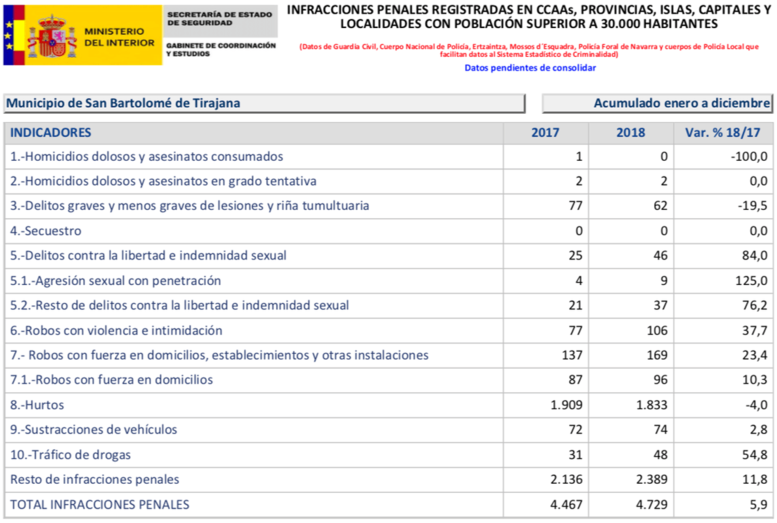Click the Datos pendientes de consolidar notice
Image resolution: width=777 pixels, height=523 pixels.
pos(529,68)
